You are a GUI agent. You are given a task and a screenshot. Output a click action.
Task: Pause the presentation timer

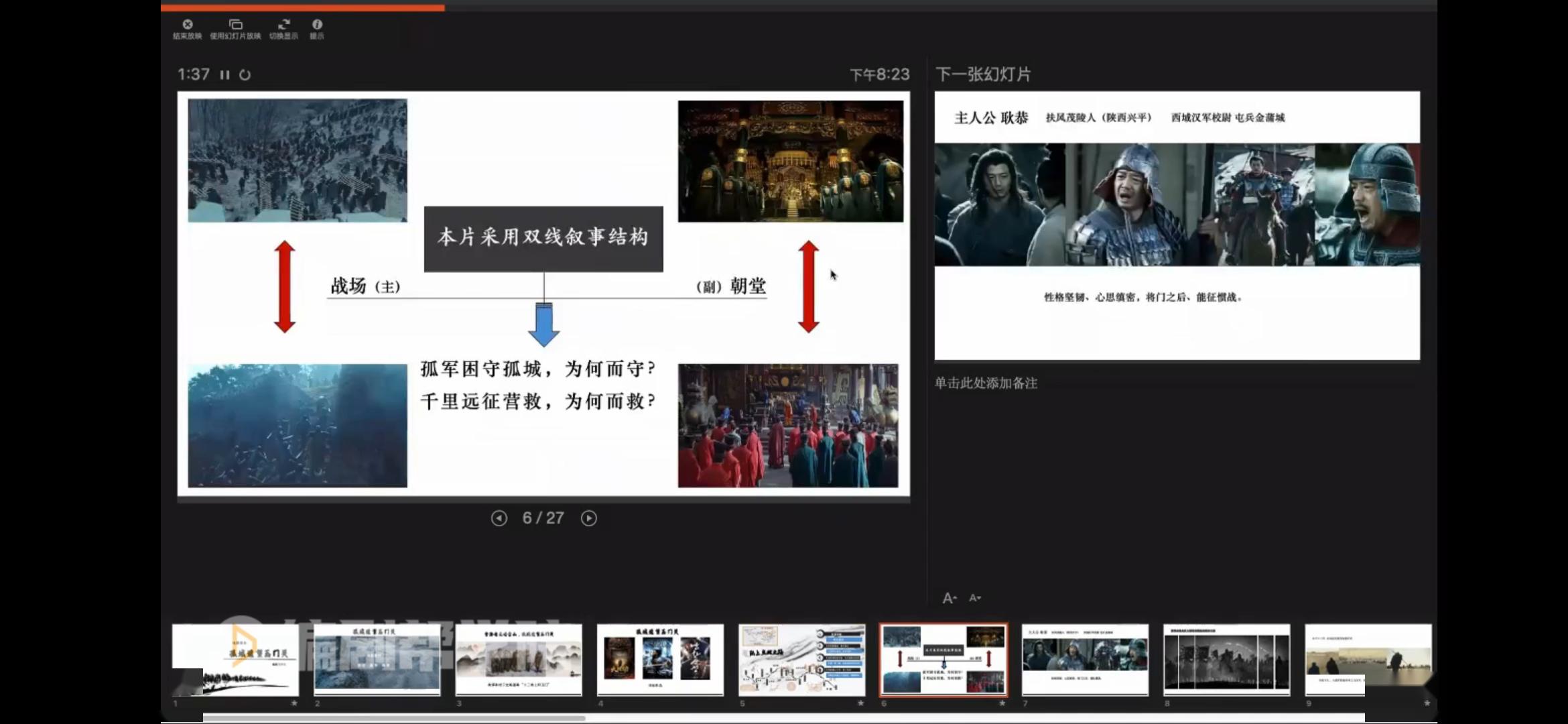[225, 74]
